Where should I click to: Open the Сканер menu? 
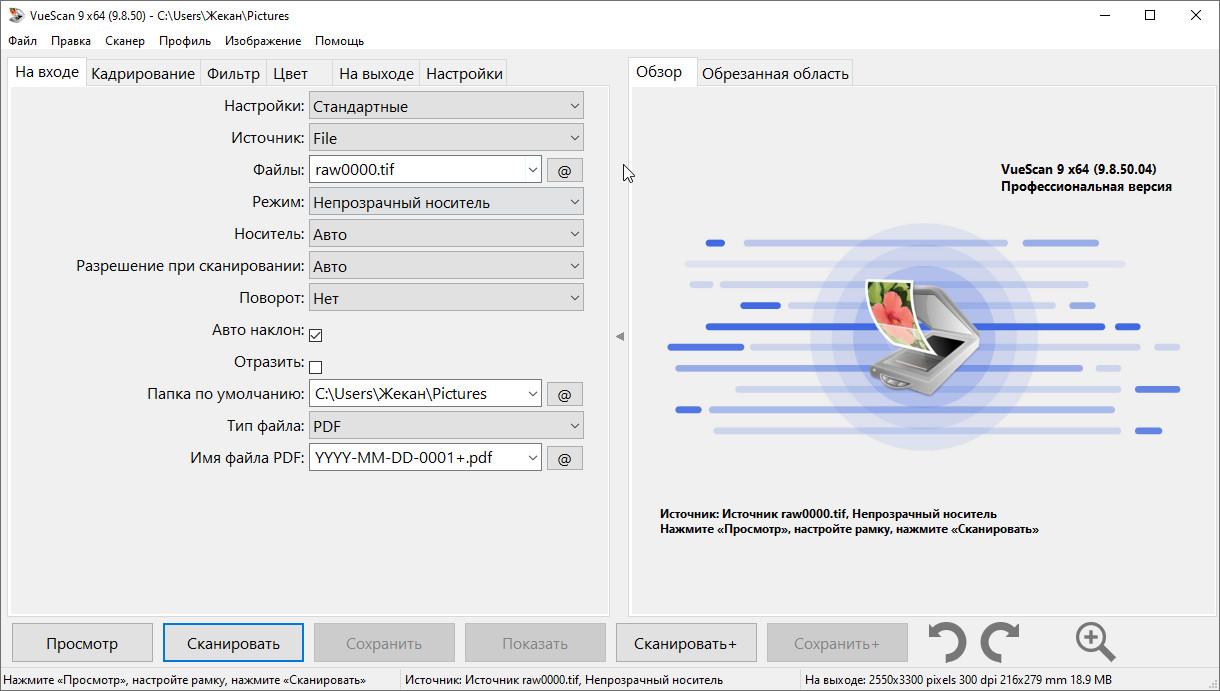(124, 41)
